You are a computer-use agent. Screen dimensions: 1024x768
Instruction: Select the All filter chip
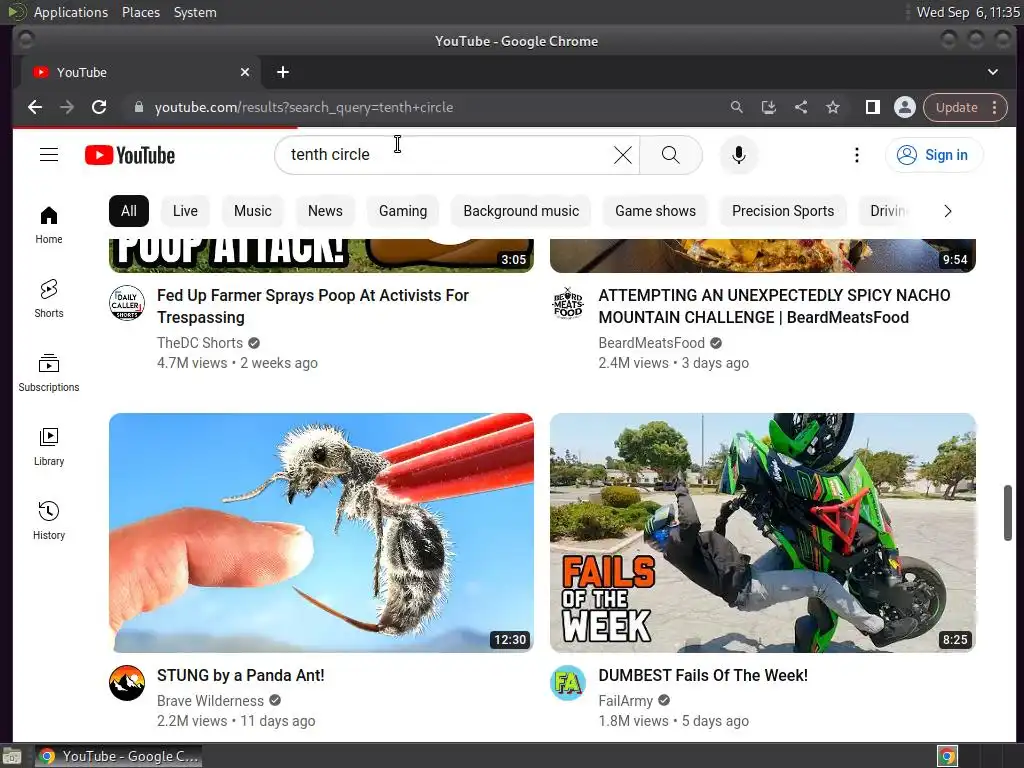129,211
